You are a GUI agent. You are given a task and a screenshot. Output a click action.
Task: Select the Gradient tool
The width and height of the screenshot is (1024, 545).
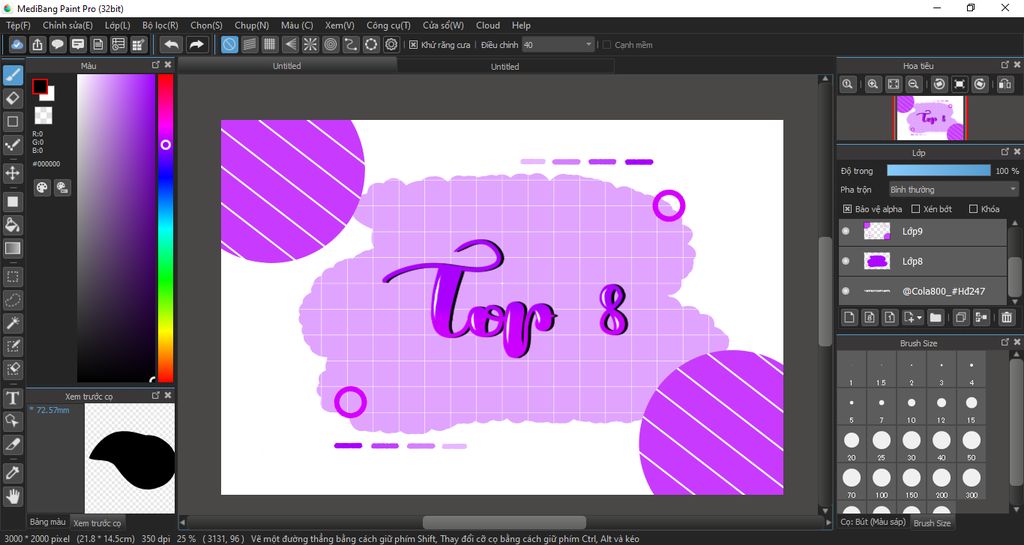pyautogui.click(x=12, y=248)
